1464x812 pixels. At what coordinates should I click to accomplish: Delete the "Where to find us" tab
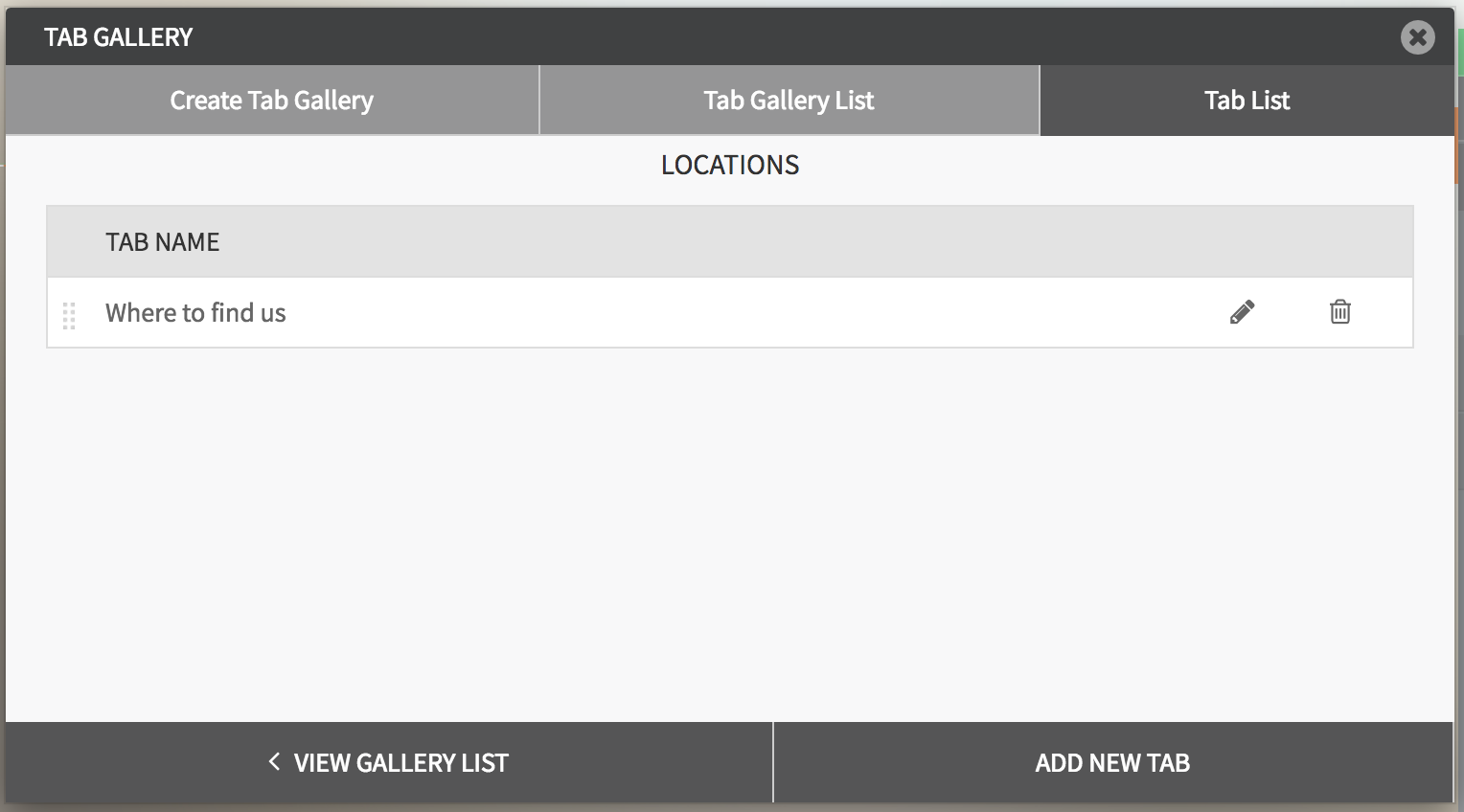coord(1339,312)
